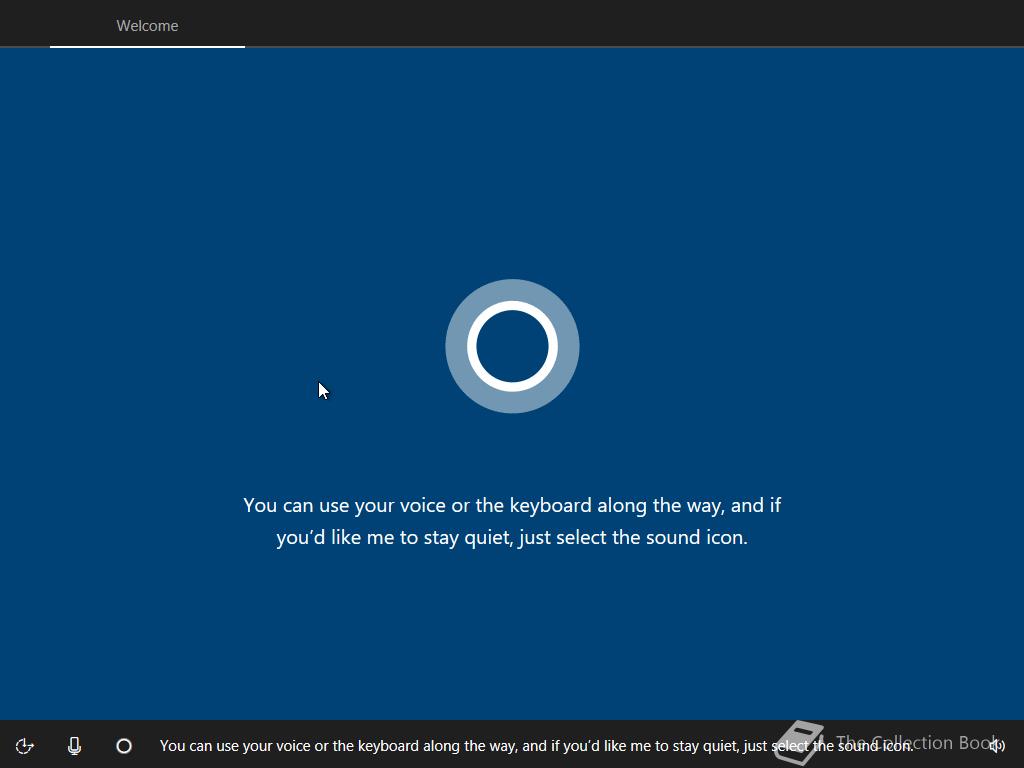Select the Welcome tab
The height and width of the screenshot is (768, 1024).
tap(148, 25)
